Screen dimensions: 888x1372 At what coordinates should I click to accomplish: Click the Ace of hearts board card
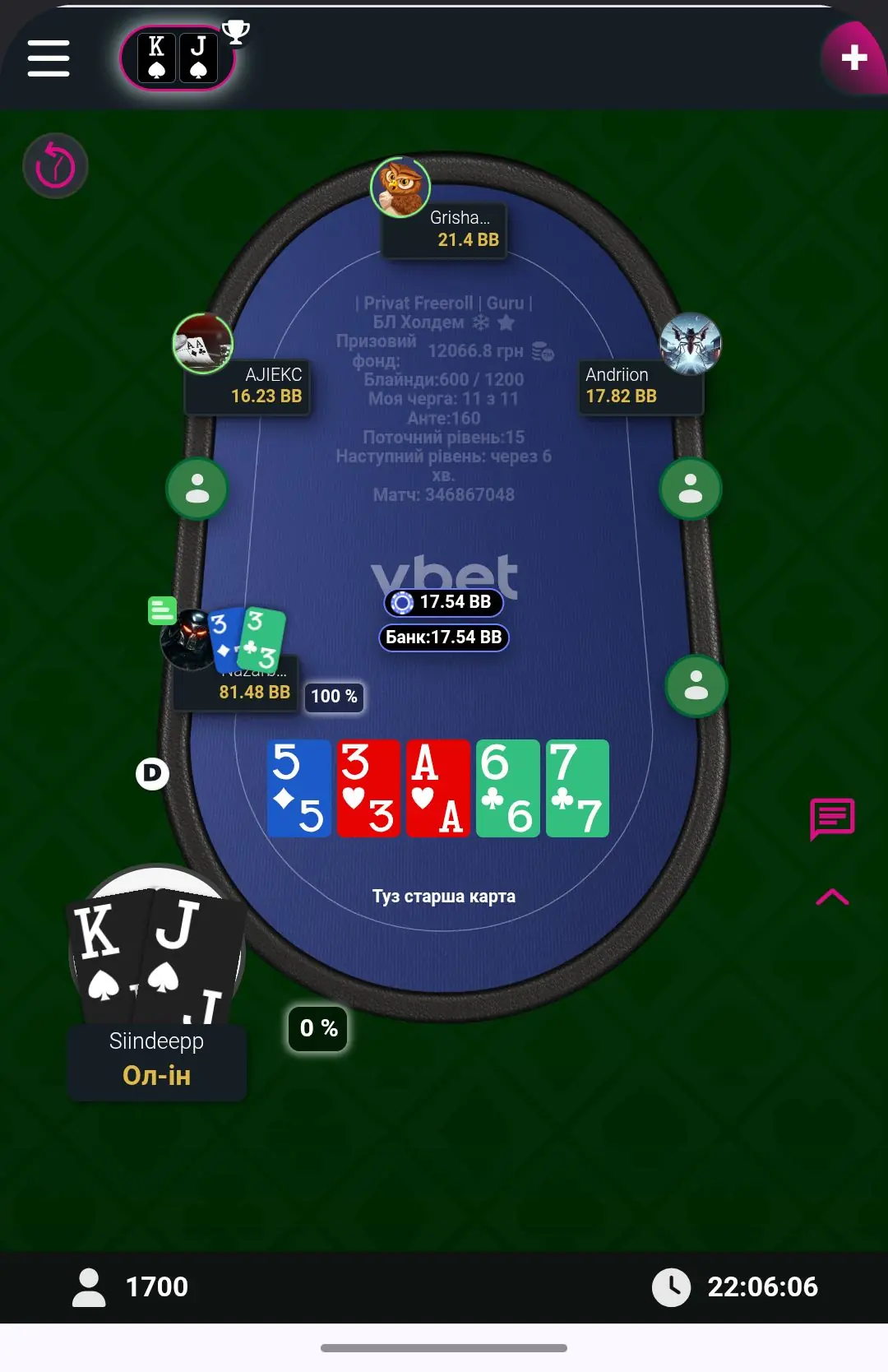[438, 788]
